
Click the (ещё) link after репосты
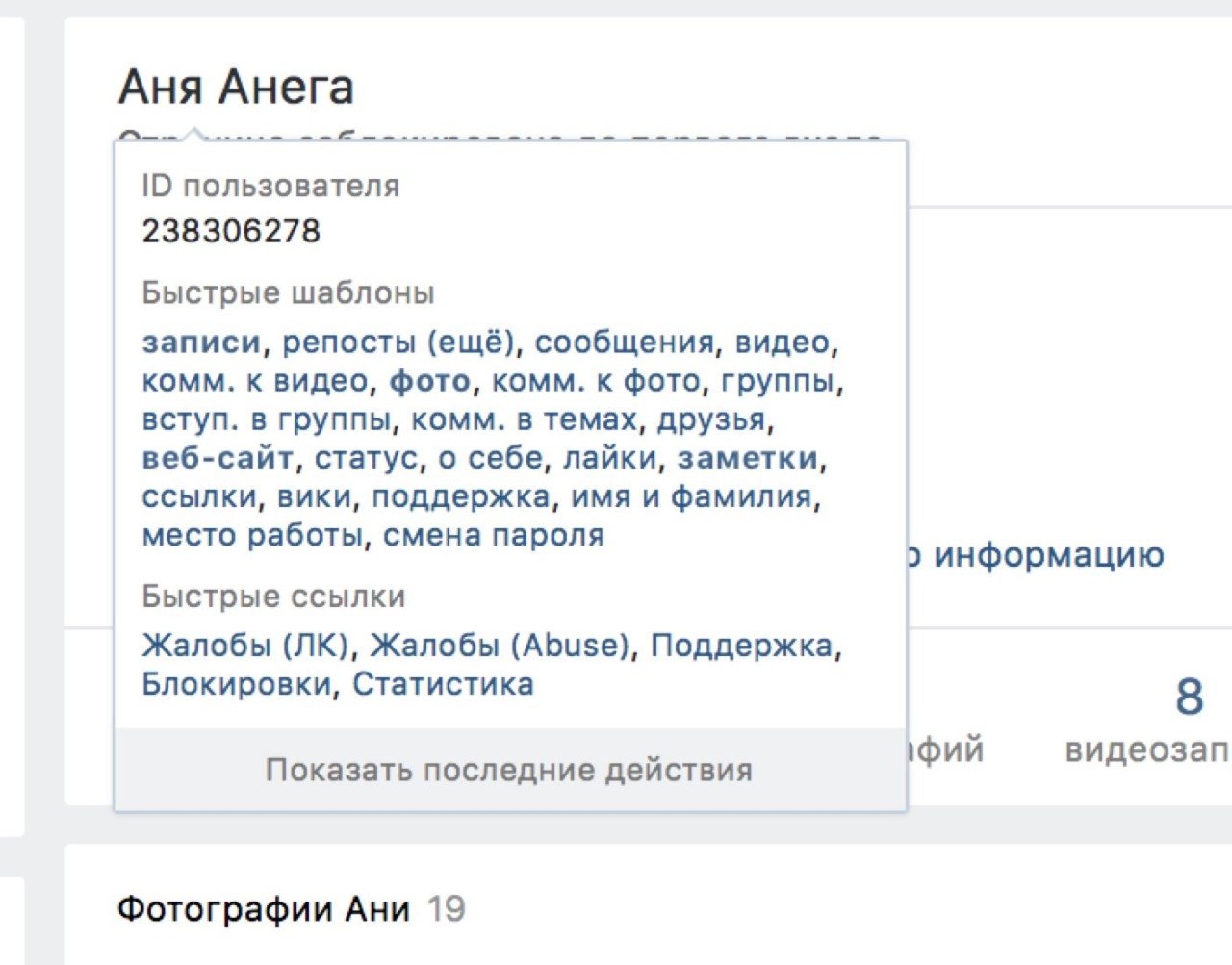click(x=471, y=343)
